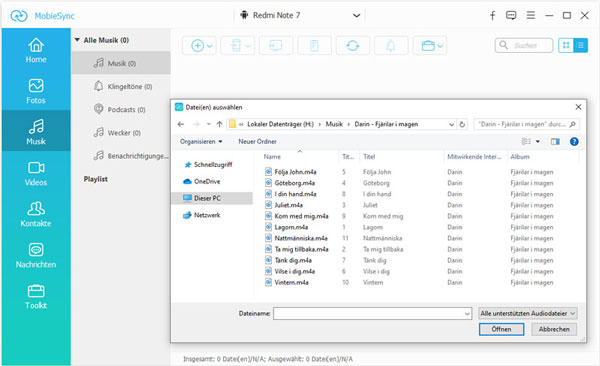Viewport: 600px width, 366px height.
Task: Sort by the Titel column header
Action: [369, 157]
